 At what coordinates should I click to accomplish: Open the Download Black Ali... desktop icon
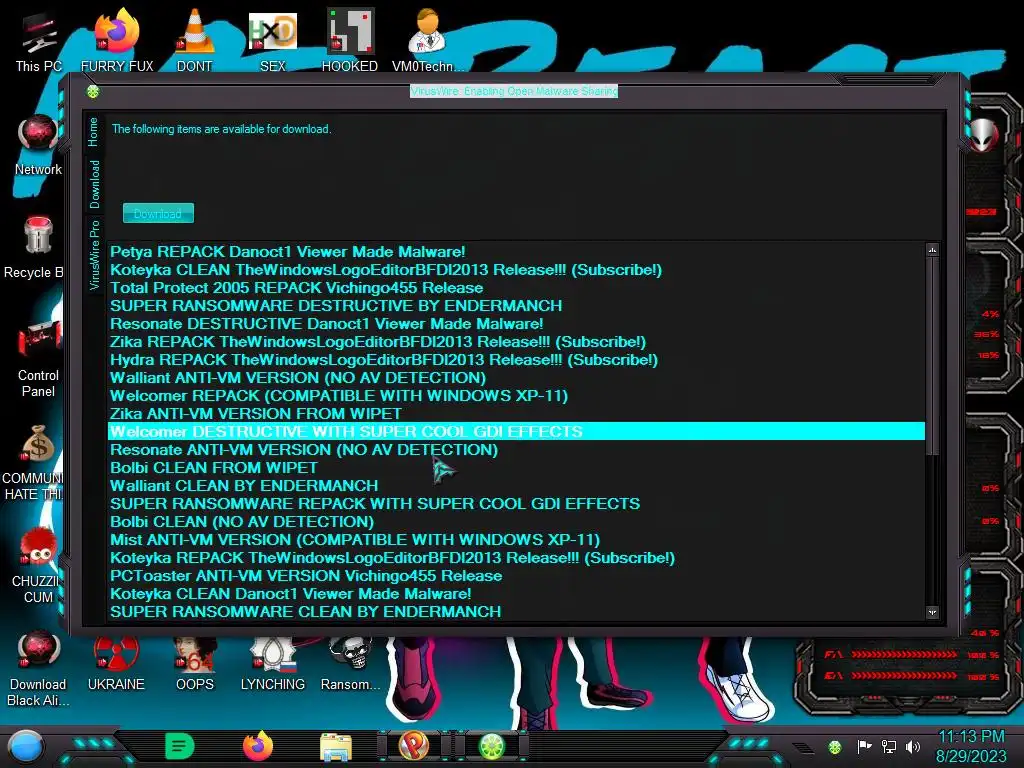[x=38, y=669]
